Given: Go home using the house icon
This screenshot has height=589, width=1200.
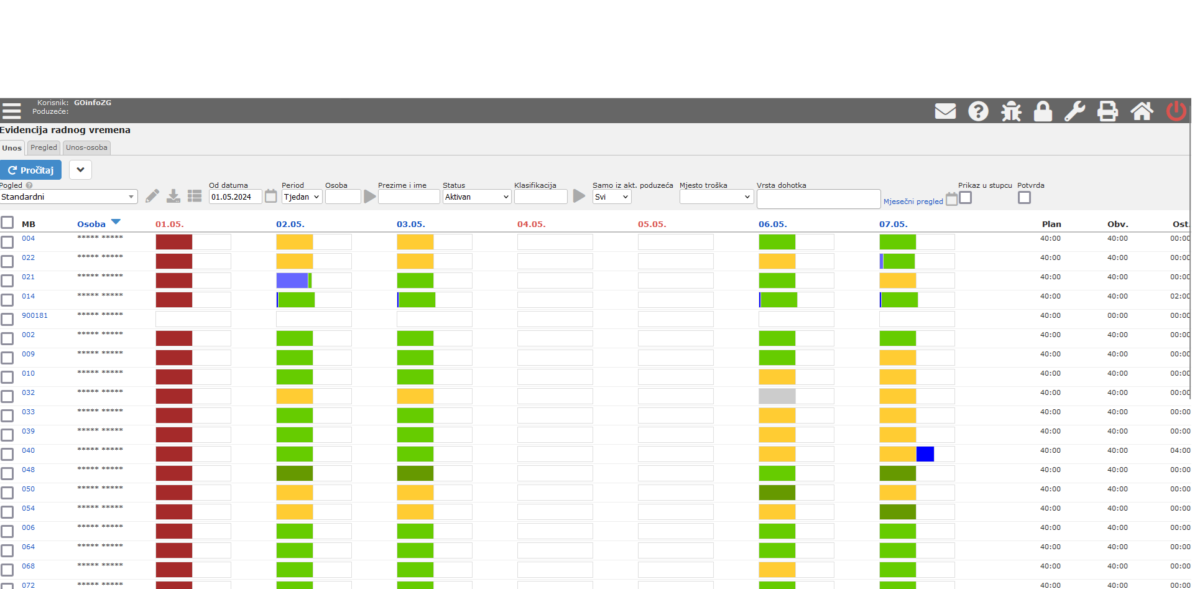Looking at the screenshot, I should pyautogui.click(x=1141, y=111).
